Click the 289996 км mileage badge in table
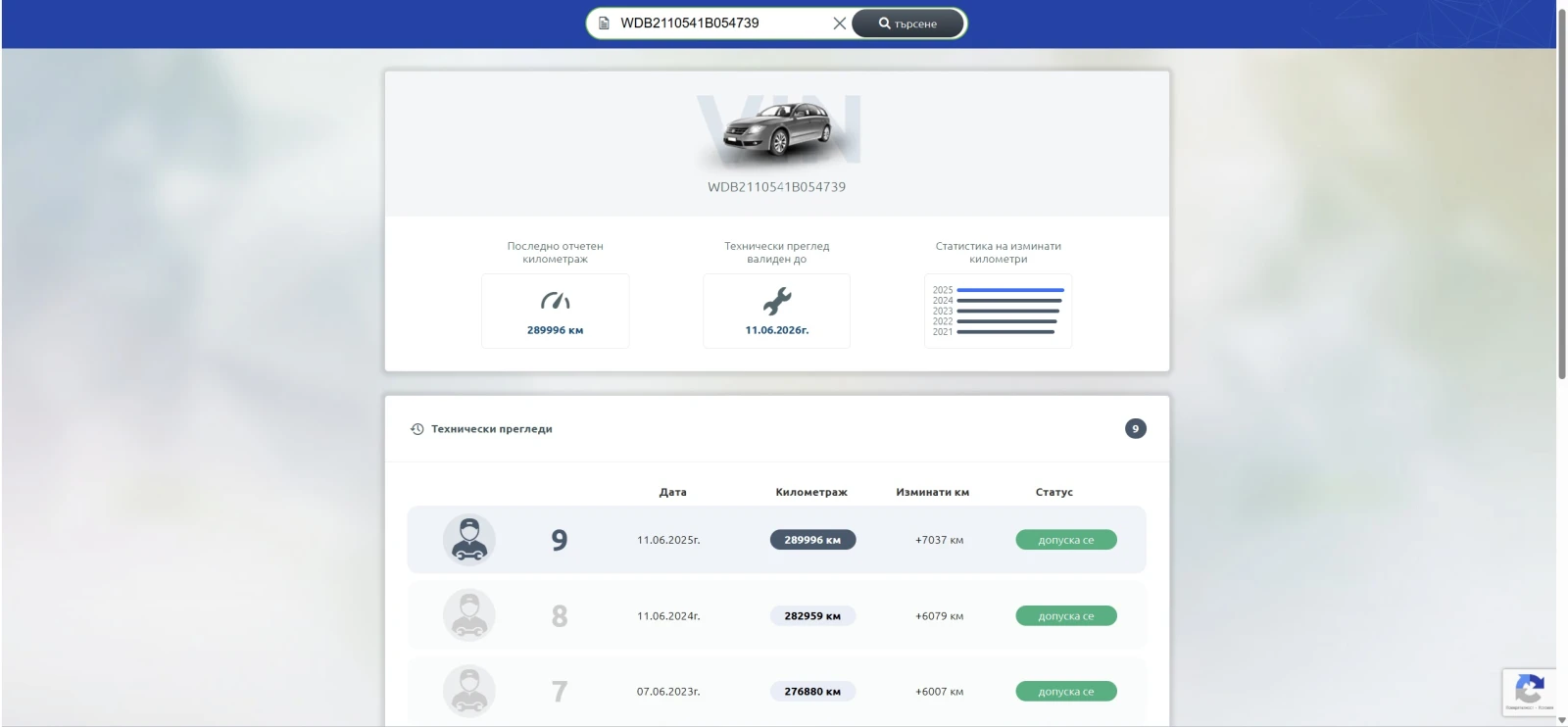Image resolution: width=1568 pixels, height=727 pixels. 812,540
